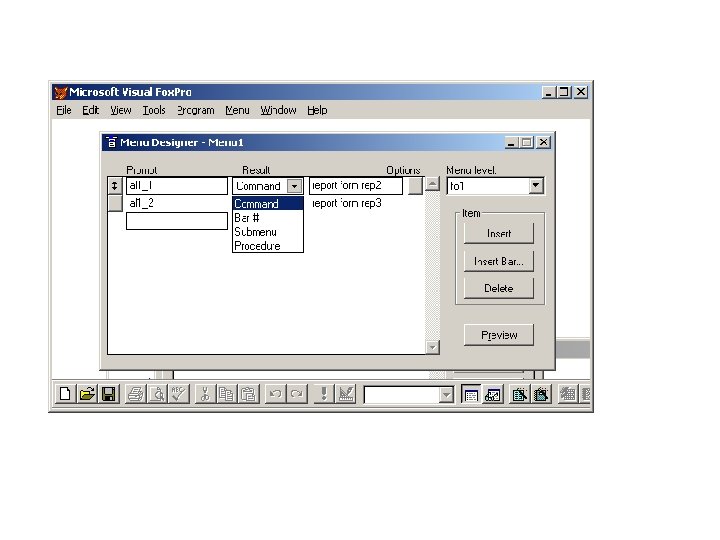The image size is (720, 540).
Task: Click the Cut scissors icon
Action: [x=205, y=394]
